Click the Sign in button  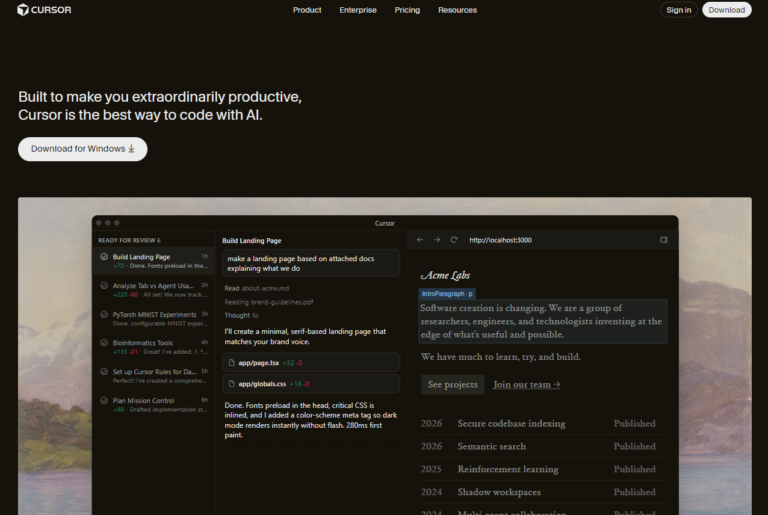[x=679, y=10]
